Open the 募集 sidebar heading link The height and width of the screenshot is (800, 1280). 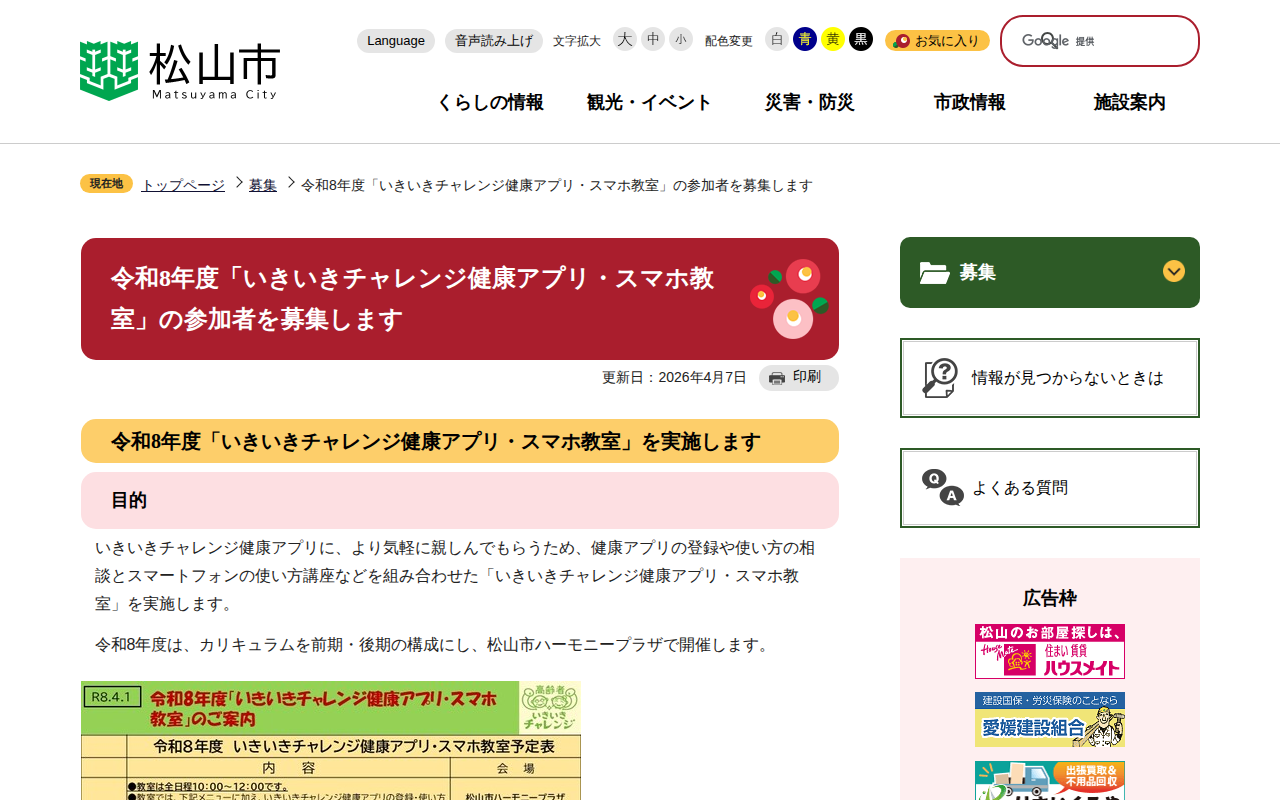[978, 272]
